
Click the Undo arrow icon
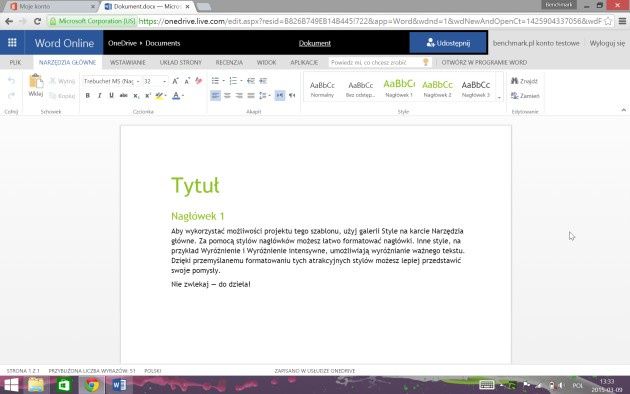tap(11, 81)
